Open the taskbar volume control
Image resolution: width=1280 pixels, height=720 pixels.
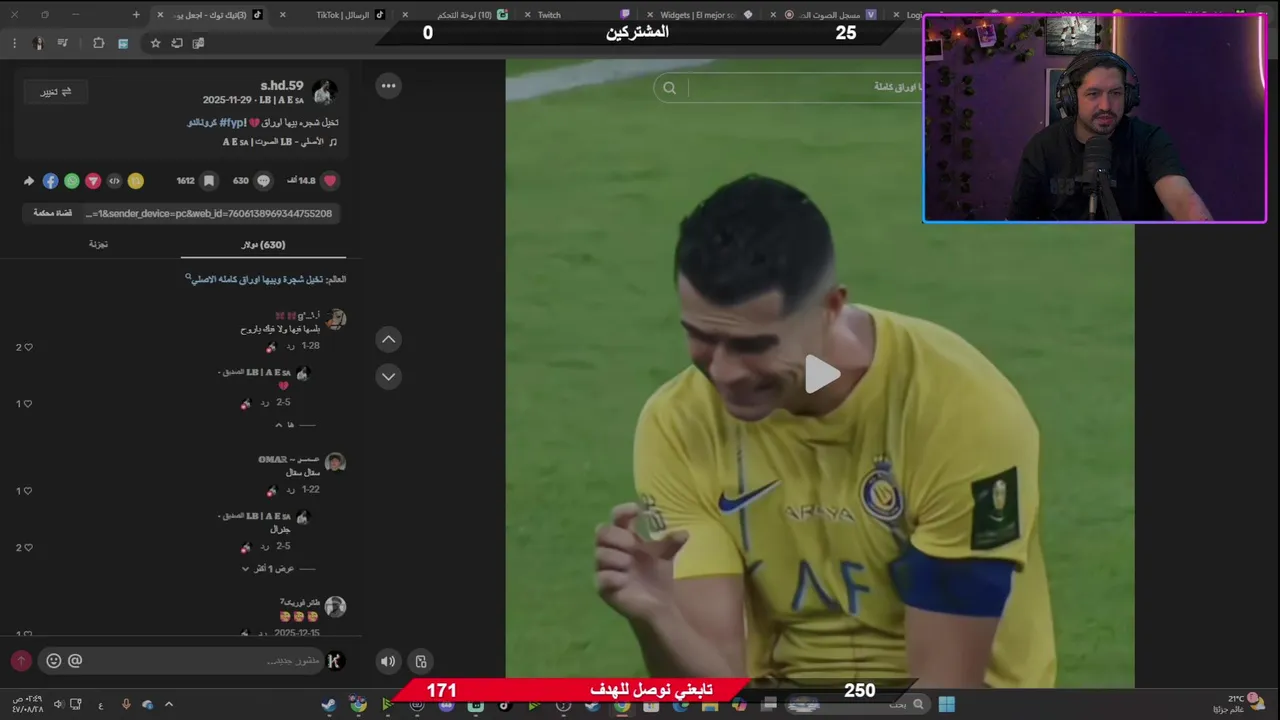58,705
